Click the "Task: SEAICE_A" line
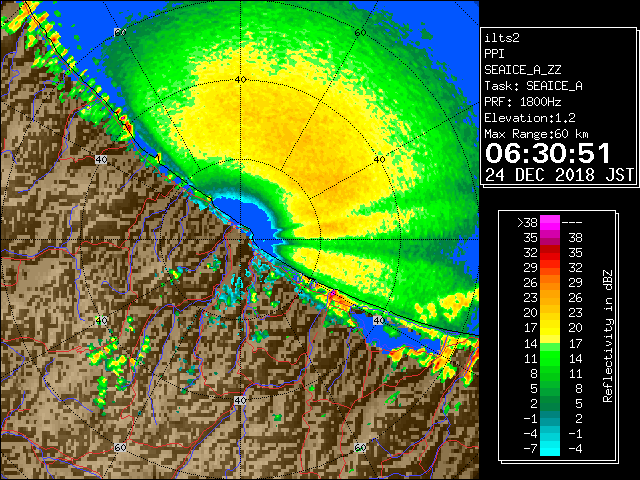This screenshot has height=480, width=640. (533, 86)
